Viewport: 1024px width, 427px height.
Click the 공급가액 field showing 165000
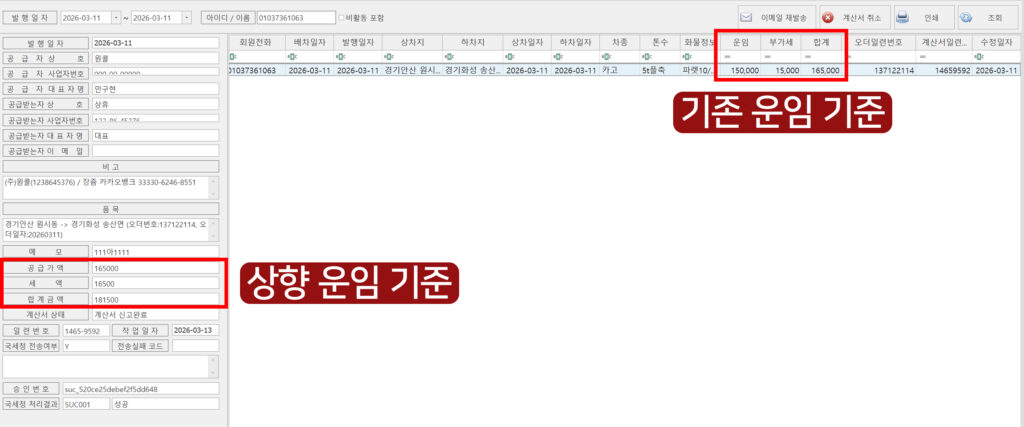coord(155,269)
